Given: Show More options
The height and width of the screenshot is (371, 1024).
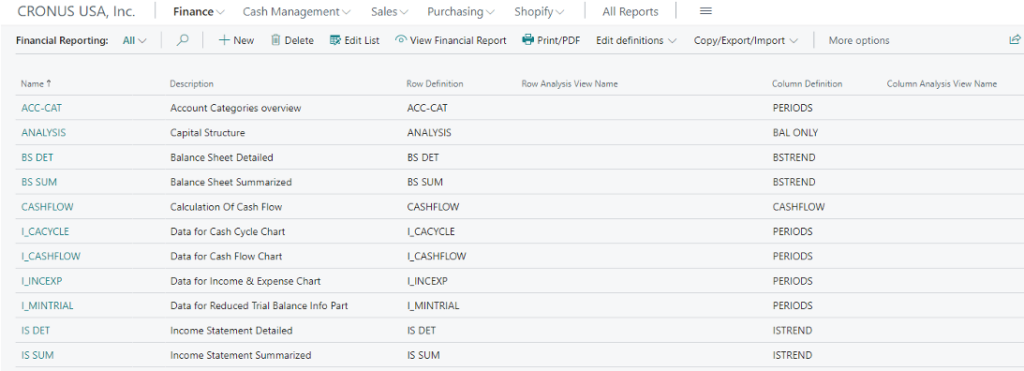Looking at the screenshot, I should (x=859, y=40).
